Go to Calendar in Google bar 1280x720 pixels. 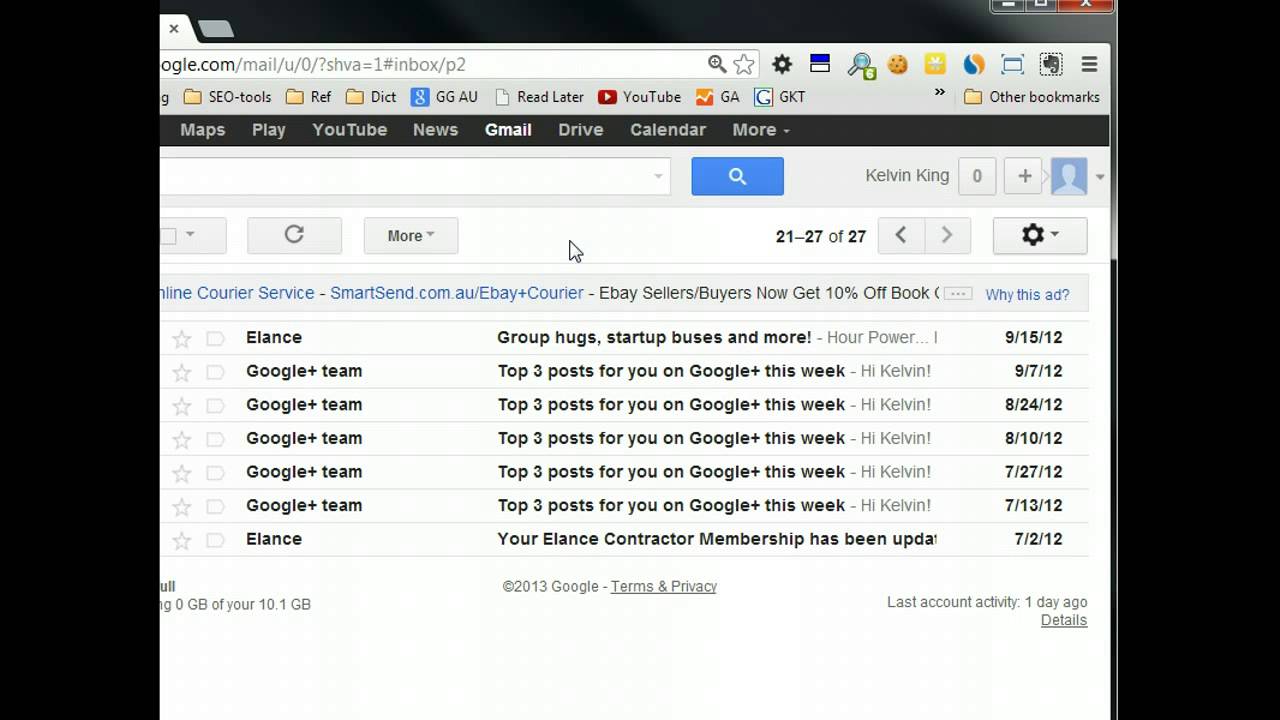[667, 130]
